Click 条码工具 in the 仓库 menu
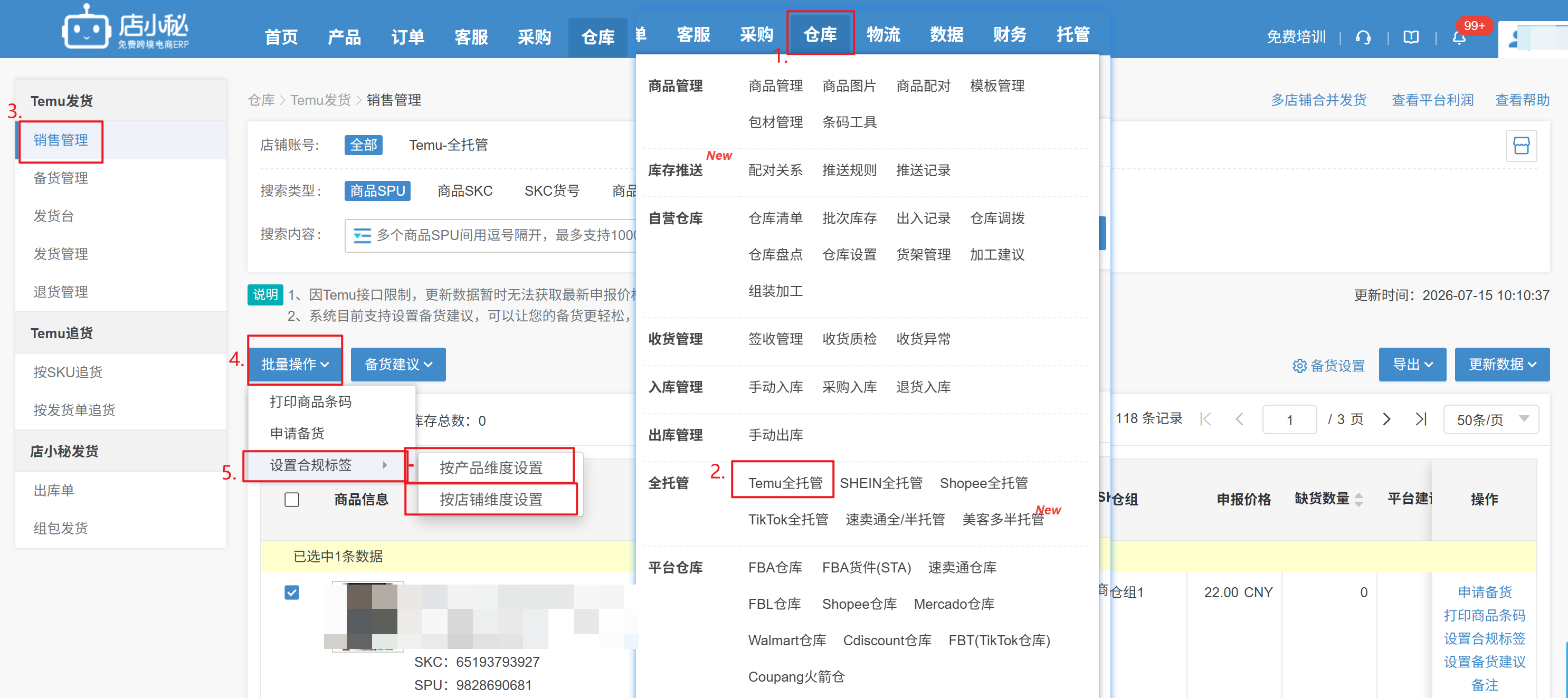This screenshot has height=698, width=1568. click(x=849, y=122)
